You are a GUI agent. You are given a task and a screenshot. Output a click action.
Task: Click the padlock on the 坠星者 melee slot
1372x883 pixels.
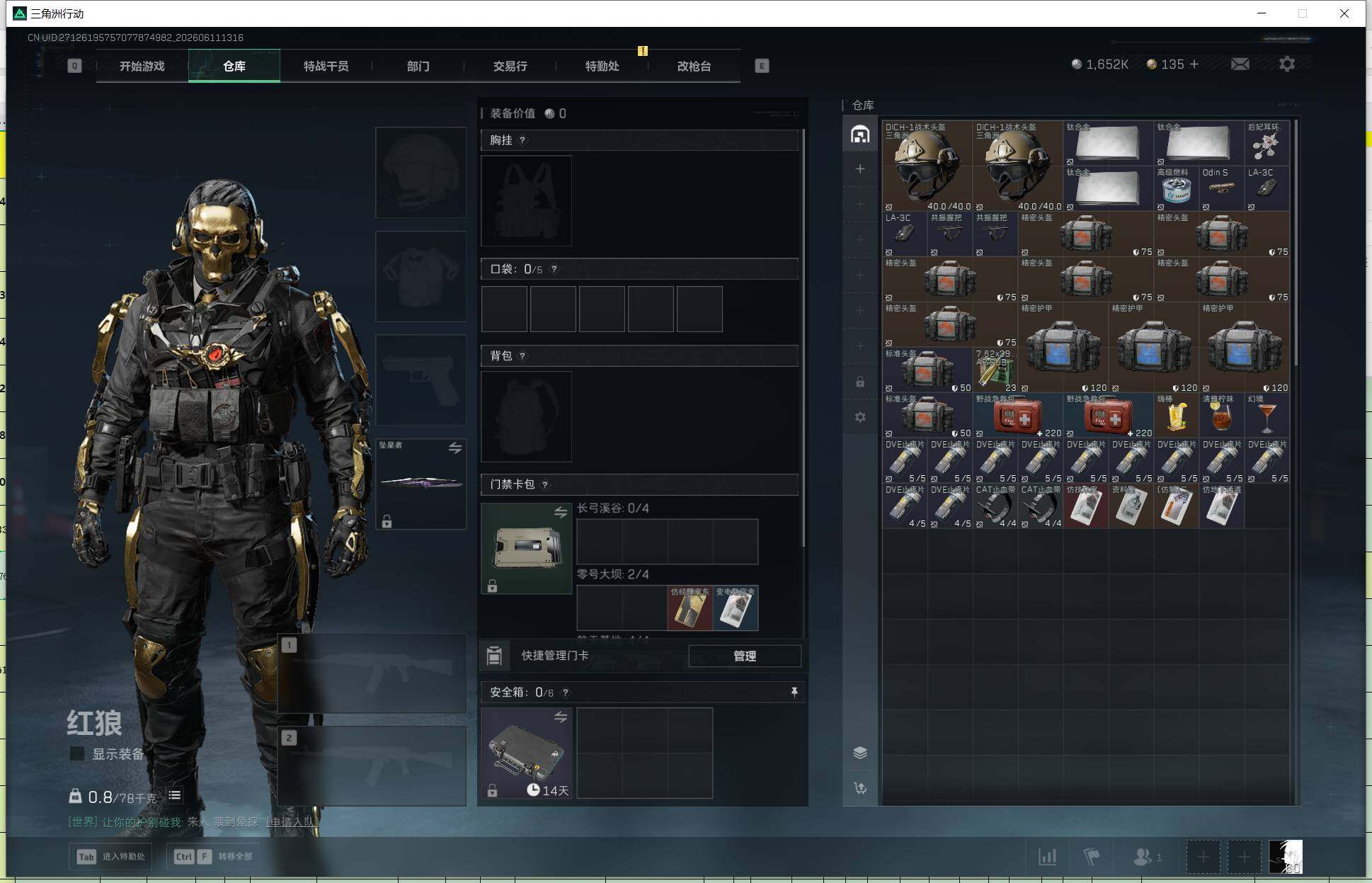coord(387,522)
